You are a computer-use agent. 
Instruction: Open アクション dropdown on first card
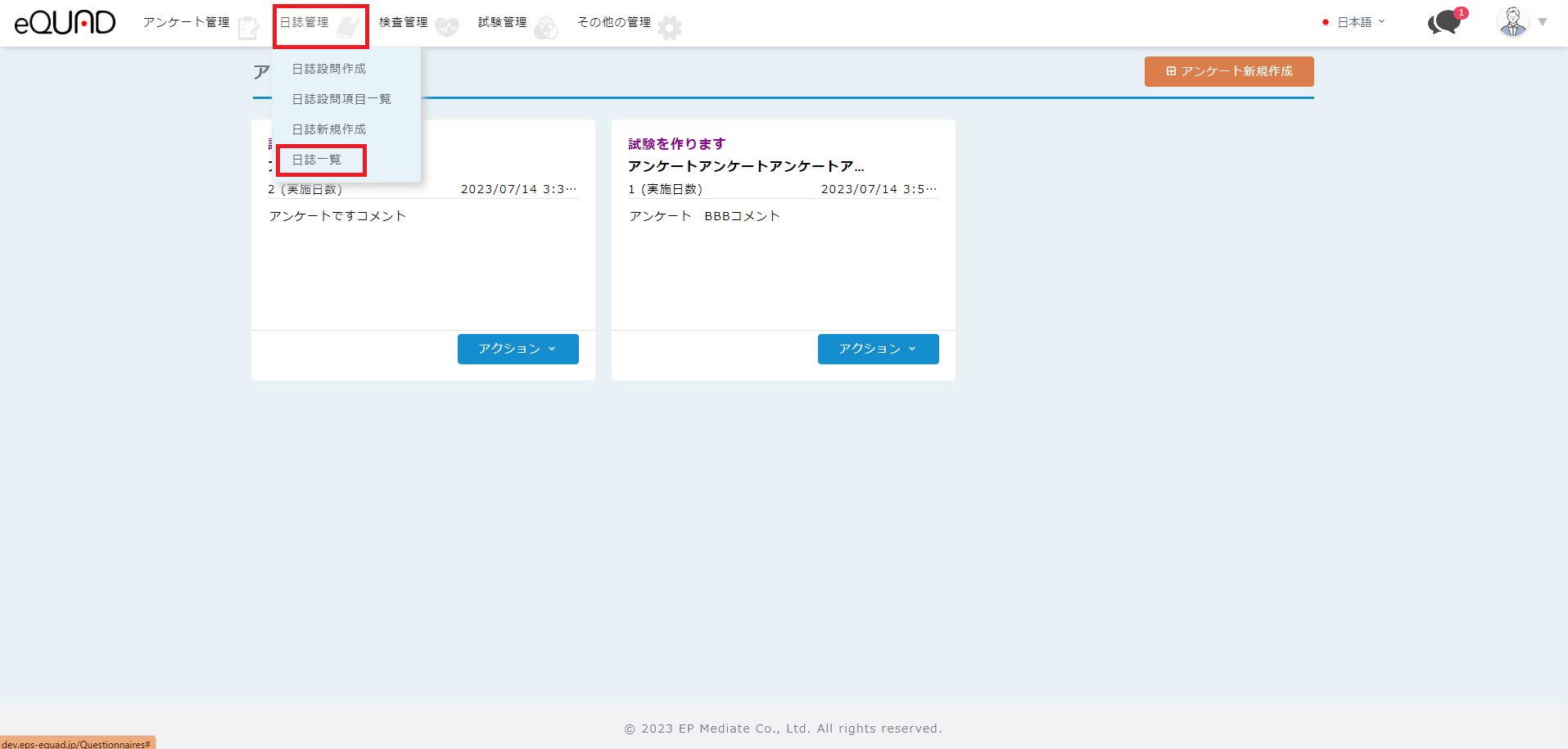coord(517,349)
